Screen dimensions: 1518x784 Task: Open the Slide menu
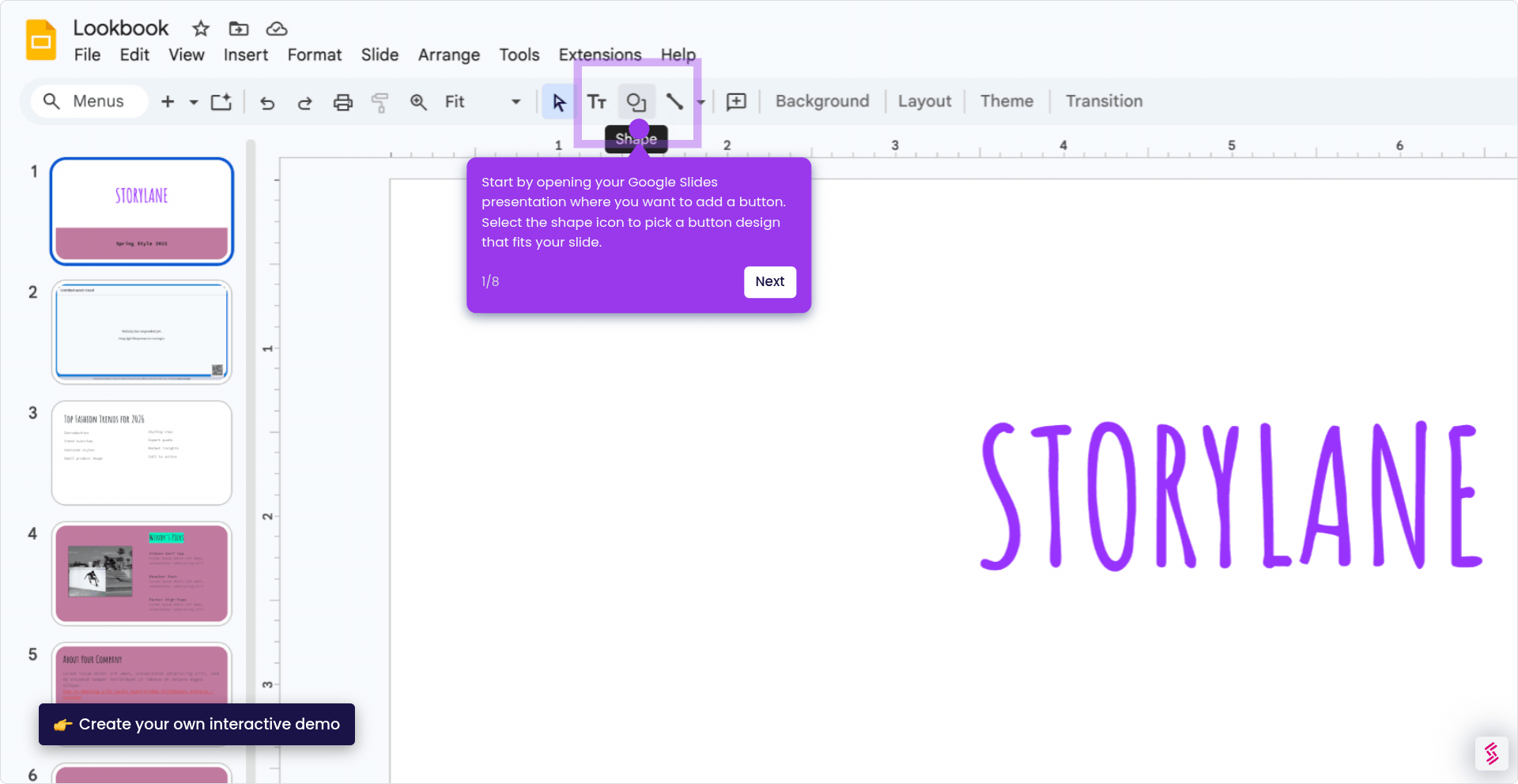pyautogui.click(x=379, y=55)
